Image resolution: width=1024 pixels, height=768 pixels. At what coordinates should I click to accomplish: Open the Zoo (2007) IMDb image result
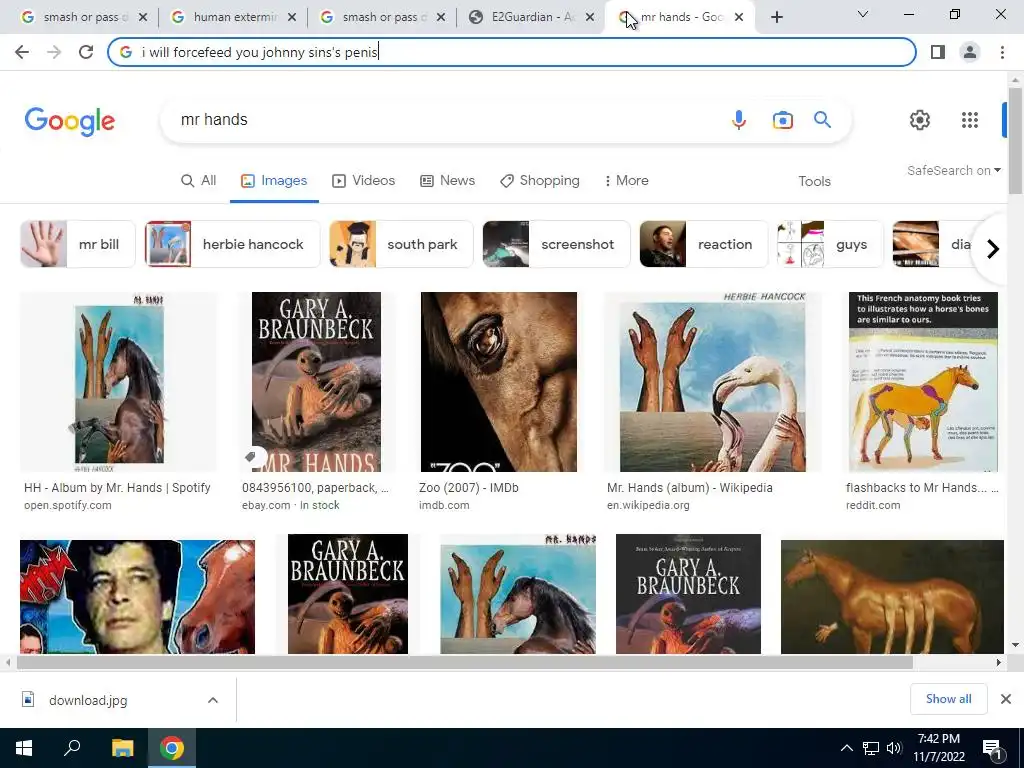pyautogui.click(x=499, y=382)
